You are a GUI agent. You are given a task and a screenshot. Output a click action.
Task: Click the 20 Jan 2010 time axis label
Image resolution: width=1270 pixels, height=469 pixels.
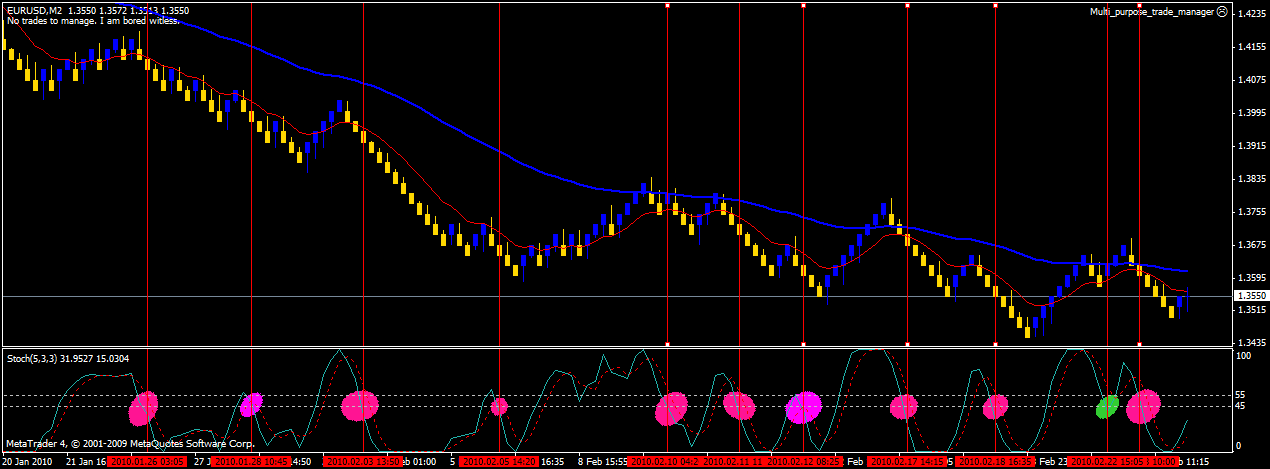coord(29,462)
